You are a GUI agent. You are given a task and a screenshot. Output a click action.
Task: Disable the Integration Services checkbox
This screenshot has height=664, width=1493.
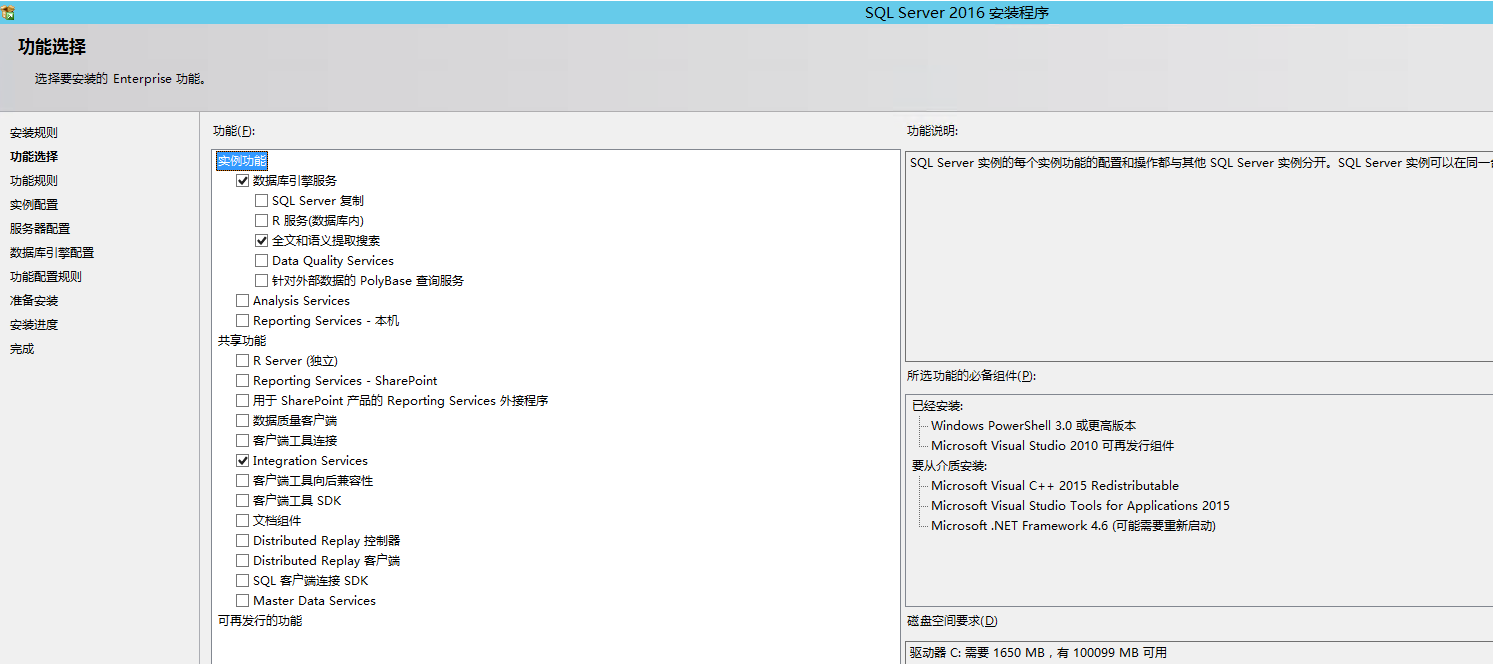[242, 461]
